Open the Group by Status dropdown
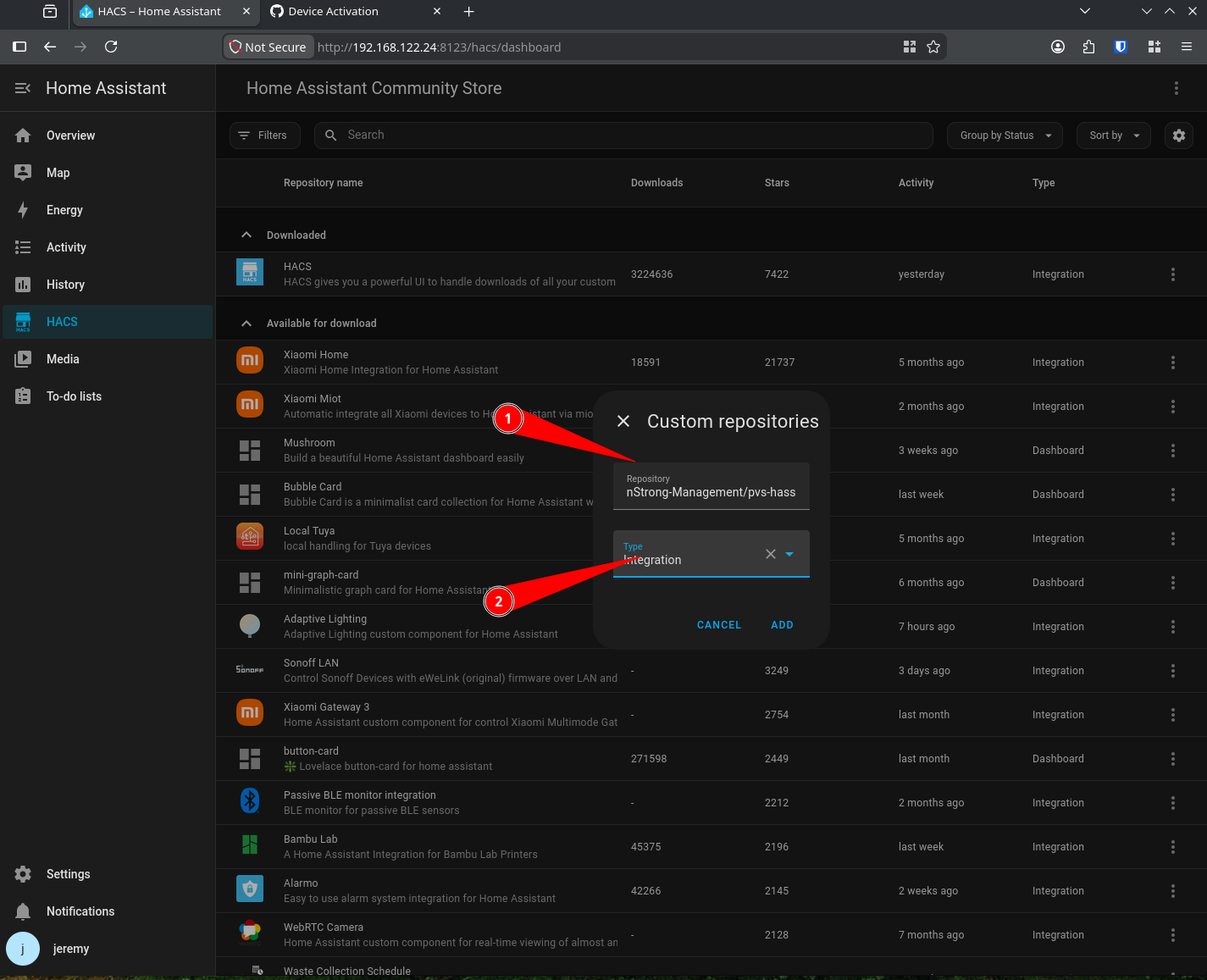The height and width of the screenshot is (980, 1207). (1005, 136)
